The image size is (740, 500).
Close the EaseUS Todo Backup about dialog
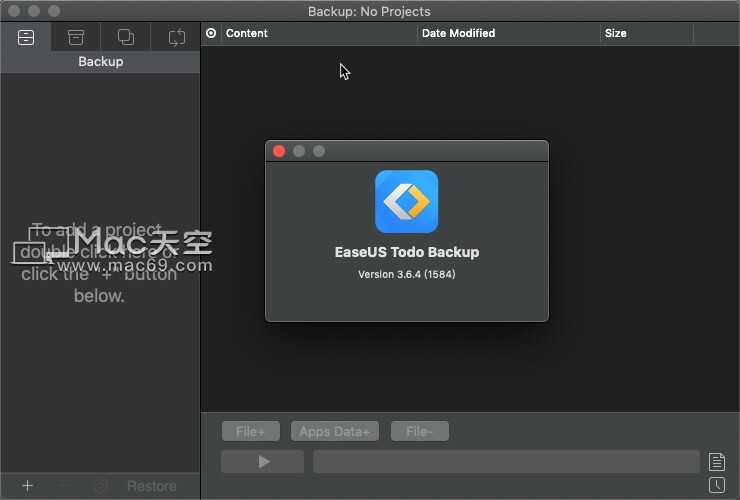[279, 151]
